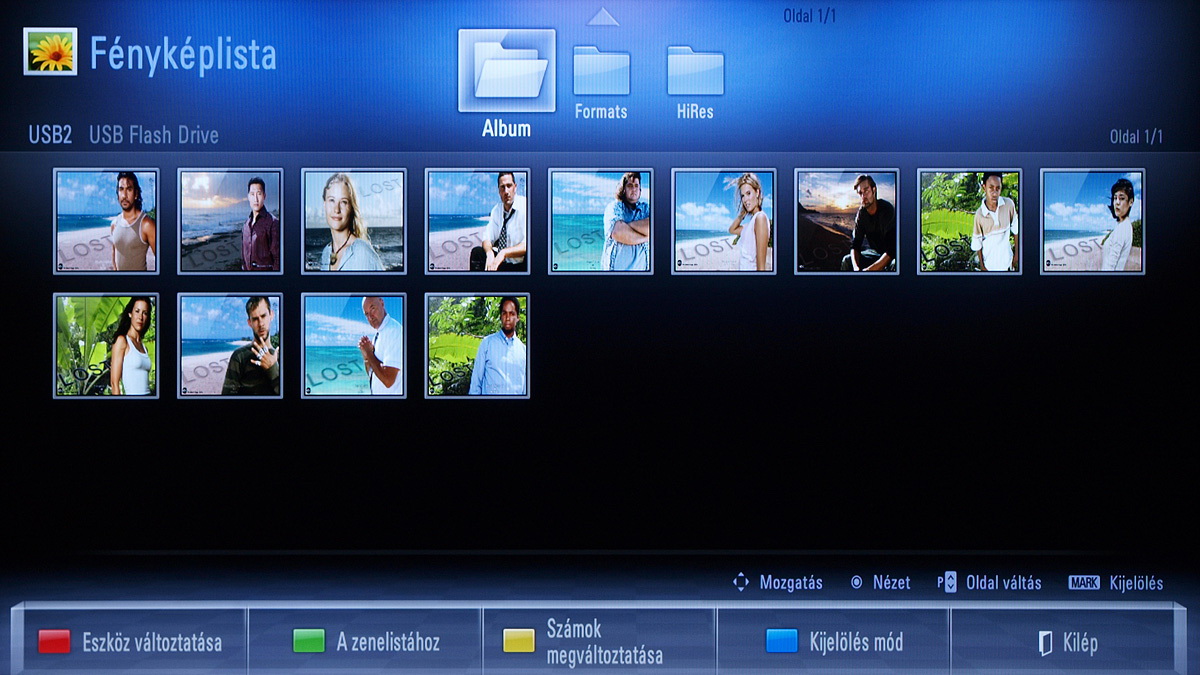Screen dimensions: 1200x675
Task: Open sunset photo of man in maroon shirt
Action: pos(230,221)
